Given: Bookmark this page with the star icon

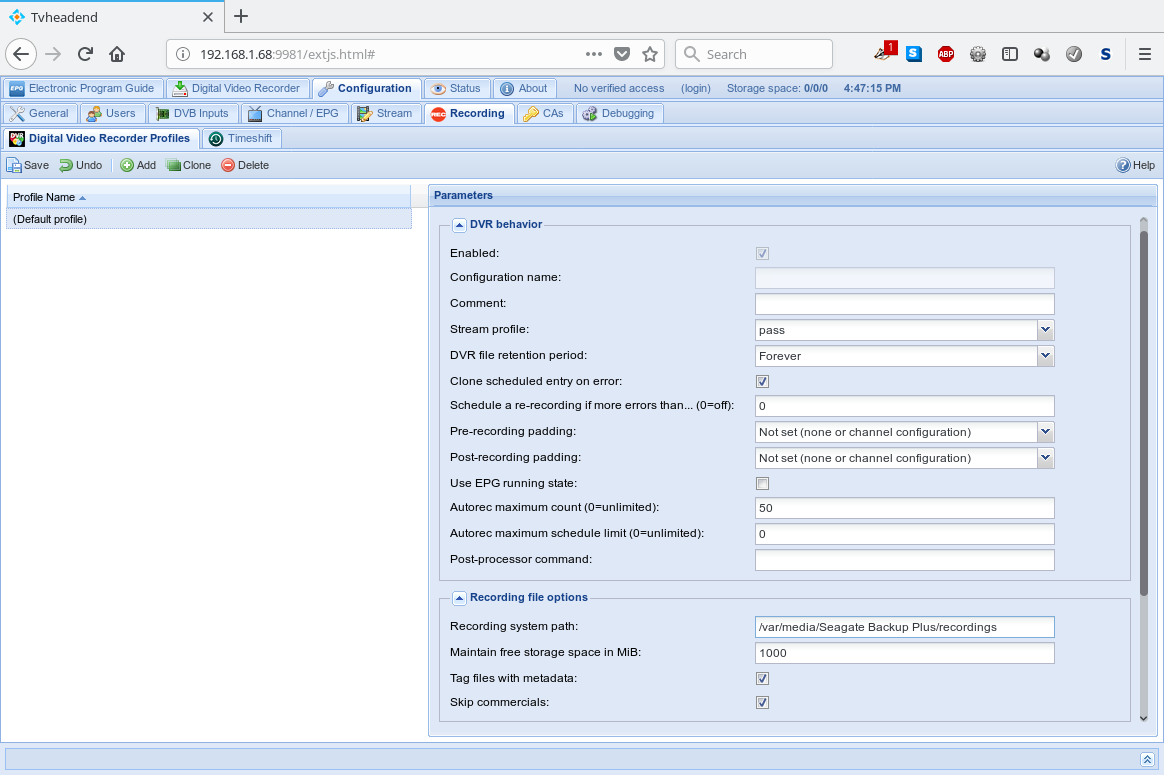Looking at the screenshot, I should click(x=650, y=54).
